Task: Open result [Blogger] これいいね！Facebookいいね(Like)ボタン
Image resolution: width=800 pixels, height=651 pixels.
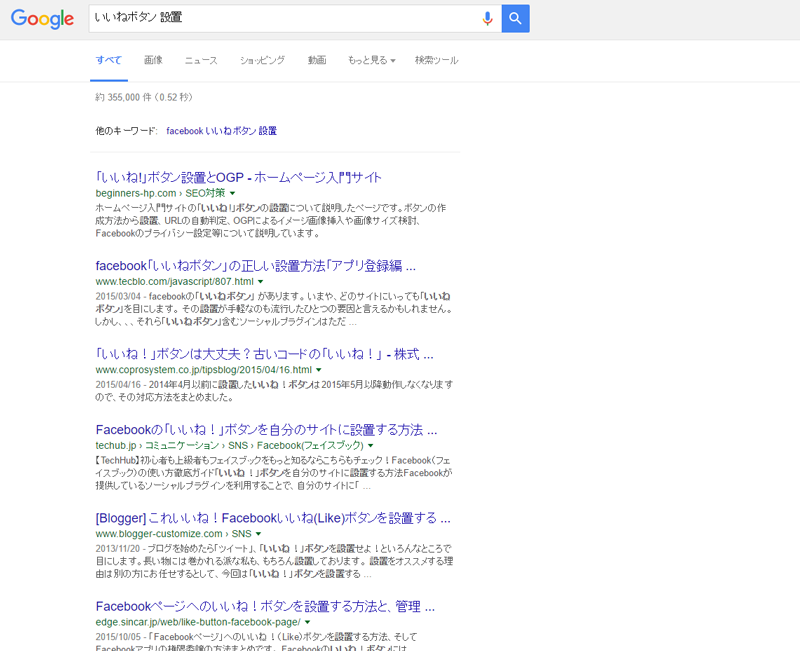Action: pos(273,518)
